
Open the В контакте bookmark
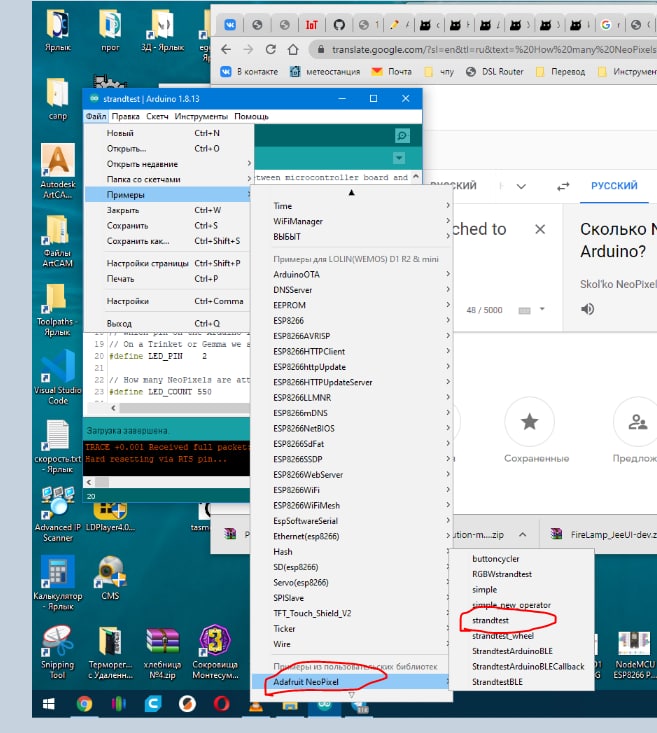click(249, 72)
